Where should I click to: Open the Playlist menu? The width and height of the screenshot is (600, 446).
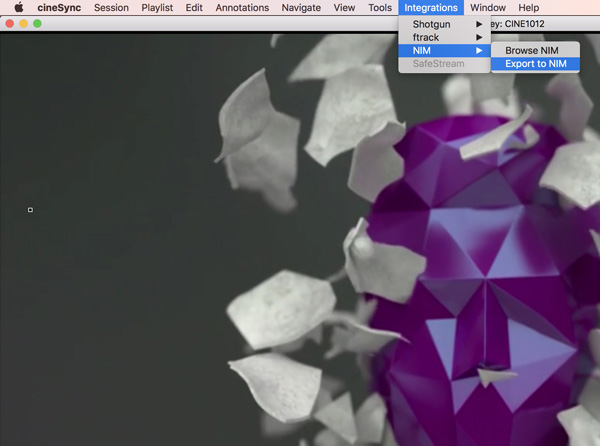(157, 8)
